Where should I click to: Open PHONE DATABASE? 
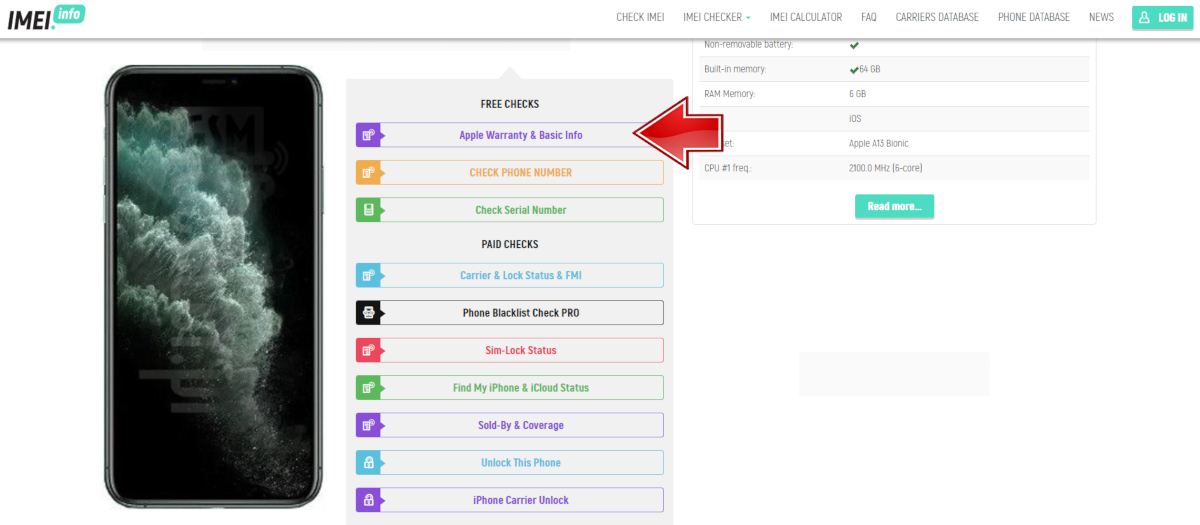point(1034,17)
